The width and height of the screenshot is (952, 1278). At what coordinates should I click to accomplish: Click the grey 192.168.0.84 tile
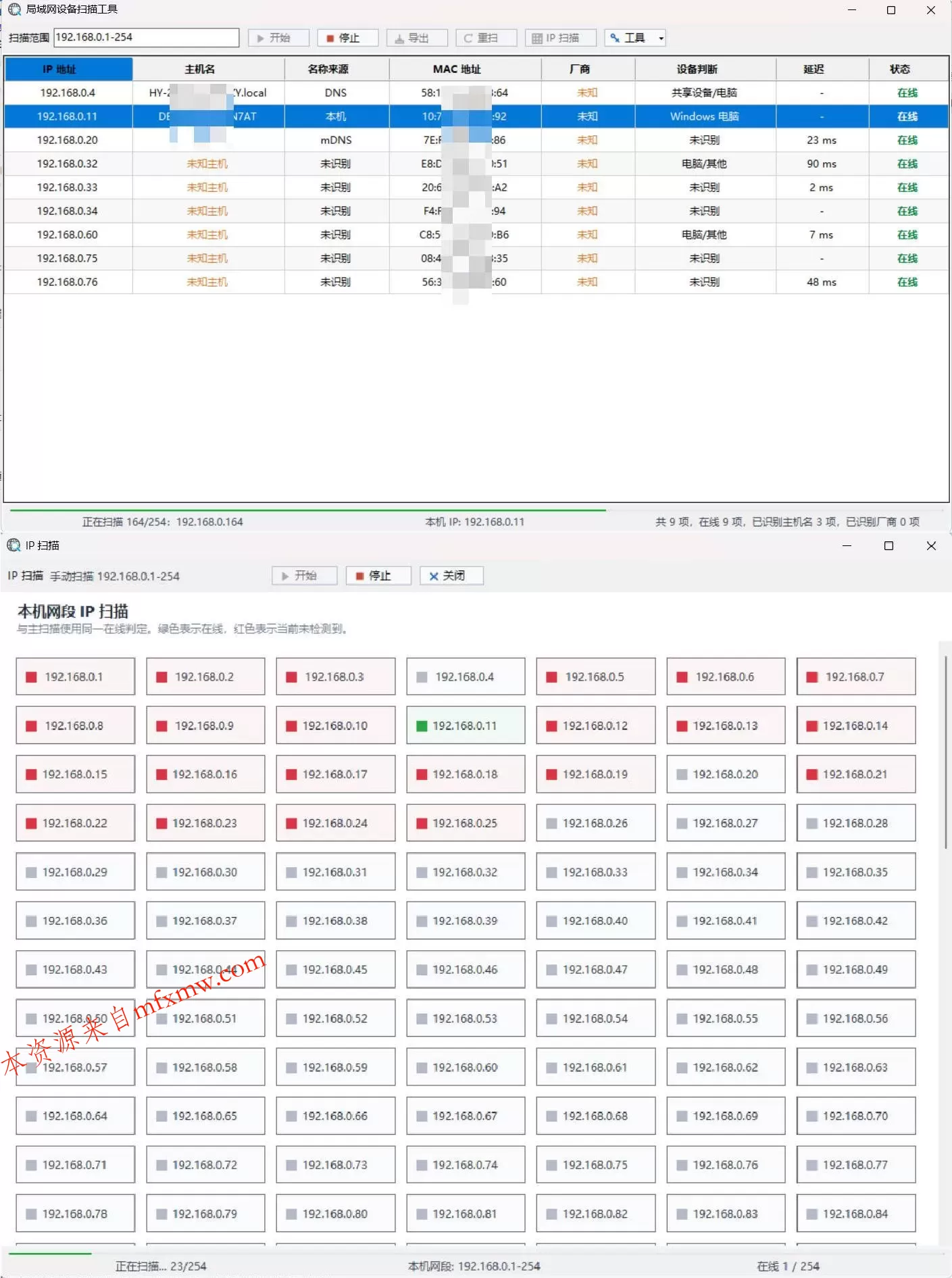856,1214
